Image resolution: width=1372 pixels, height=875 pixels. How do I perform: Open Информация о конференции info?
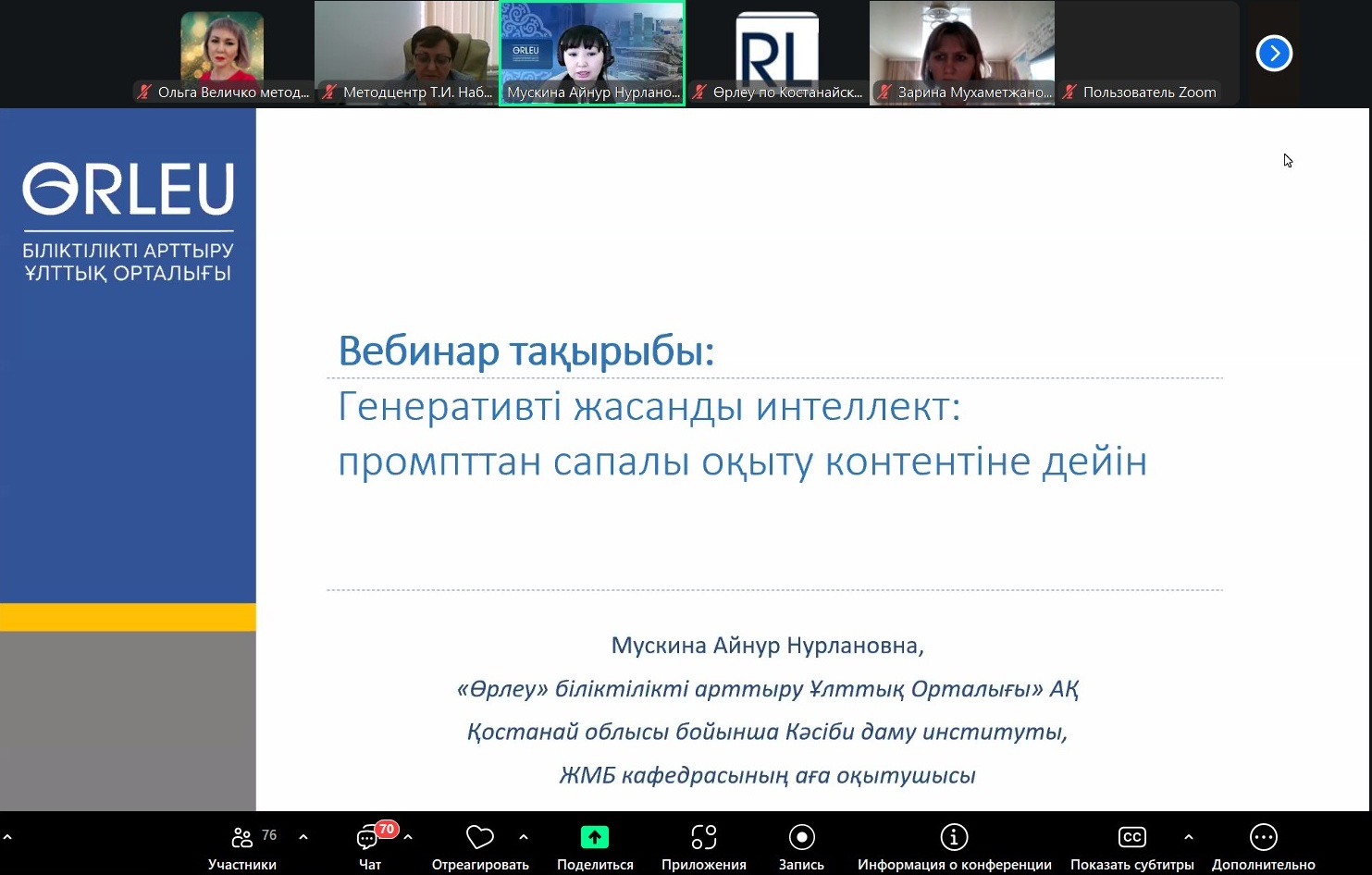pos(954,838)
